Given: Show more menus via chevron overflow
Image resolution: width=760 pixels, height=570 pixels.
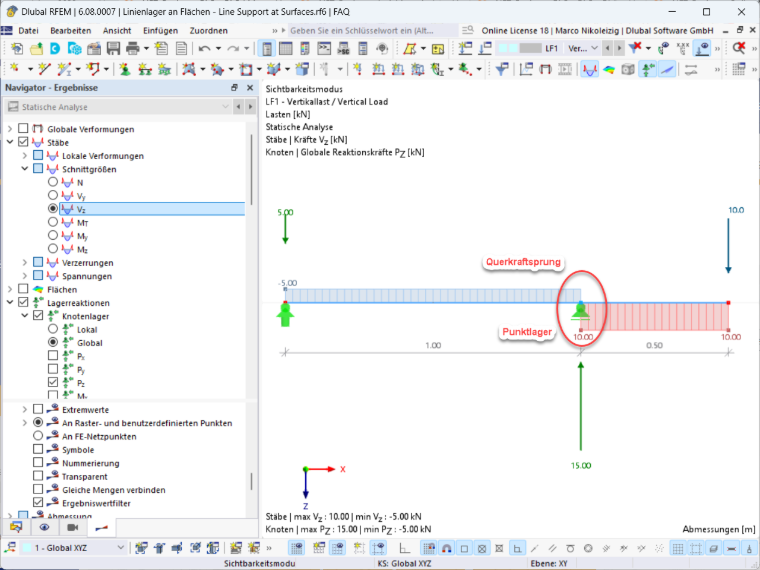Looking at the screenshot, I should point(275,31).
